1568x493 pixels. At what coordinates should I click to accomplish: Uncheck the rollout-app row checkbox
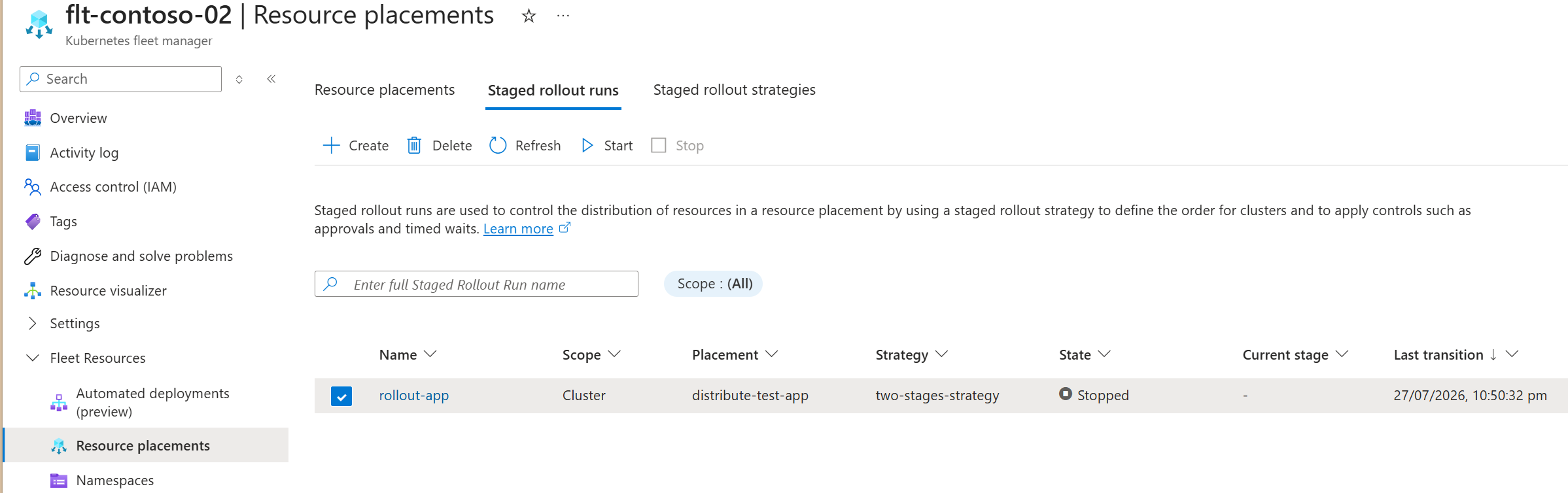(341, 396)
